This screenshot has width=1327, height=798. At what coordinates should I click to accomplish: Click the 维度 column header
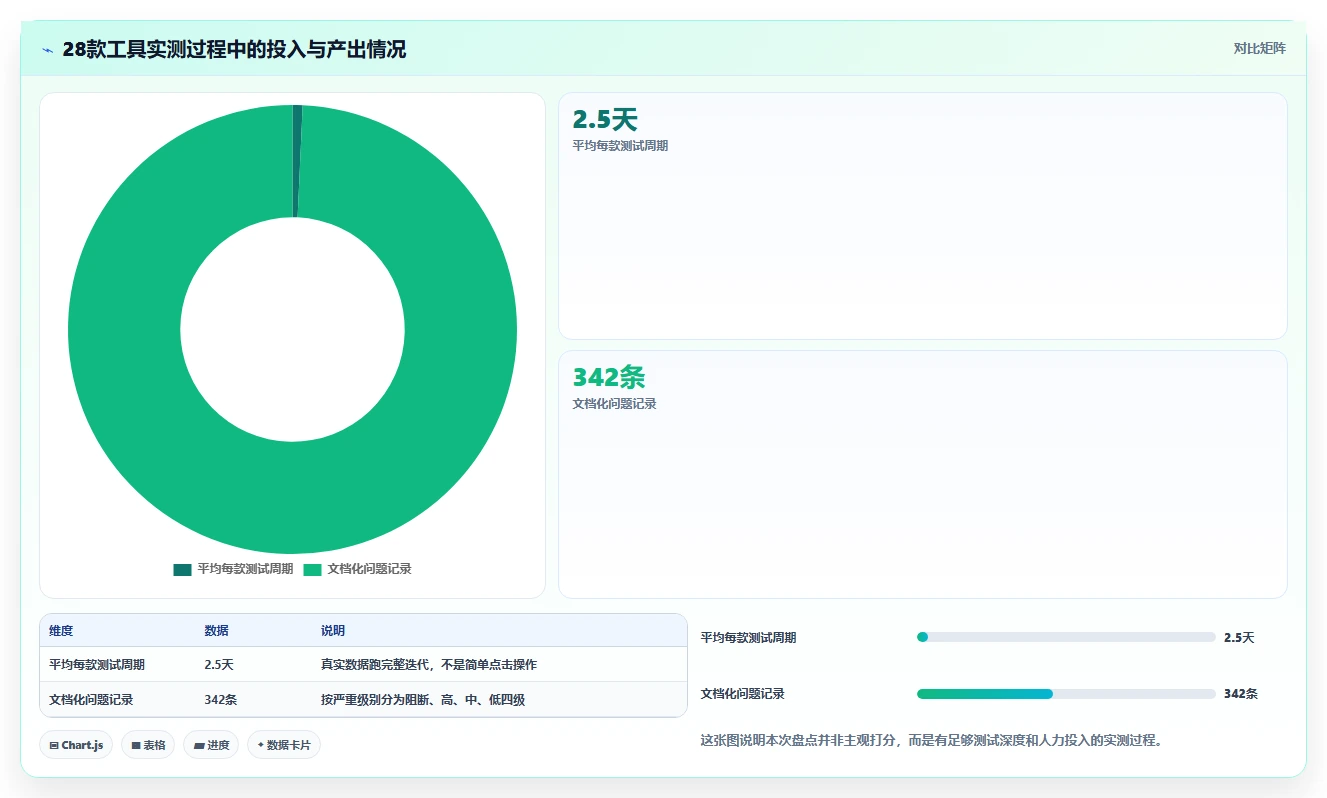click(x=61, y=631)
